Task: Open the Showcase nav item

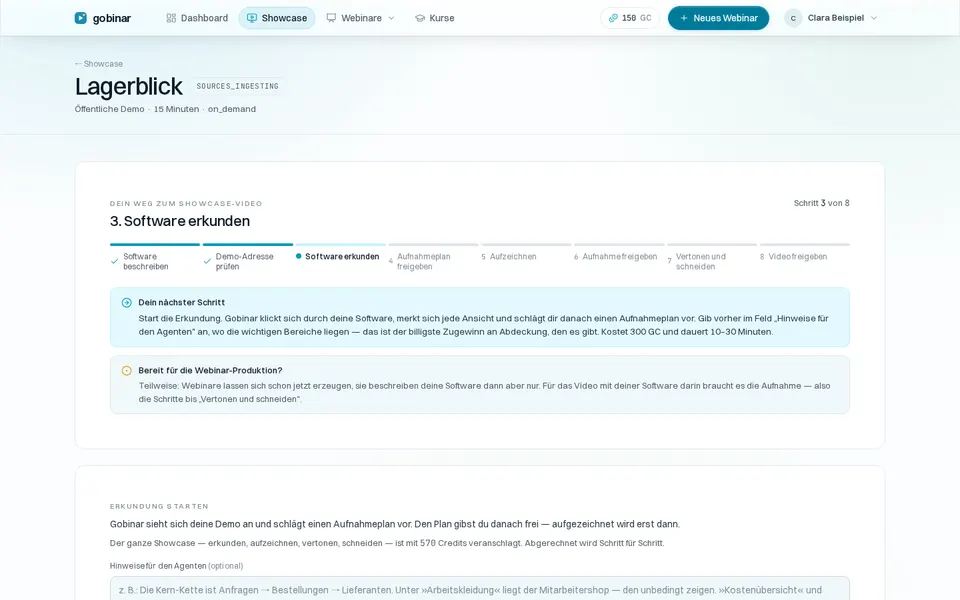Action: 277,18
